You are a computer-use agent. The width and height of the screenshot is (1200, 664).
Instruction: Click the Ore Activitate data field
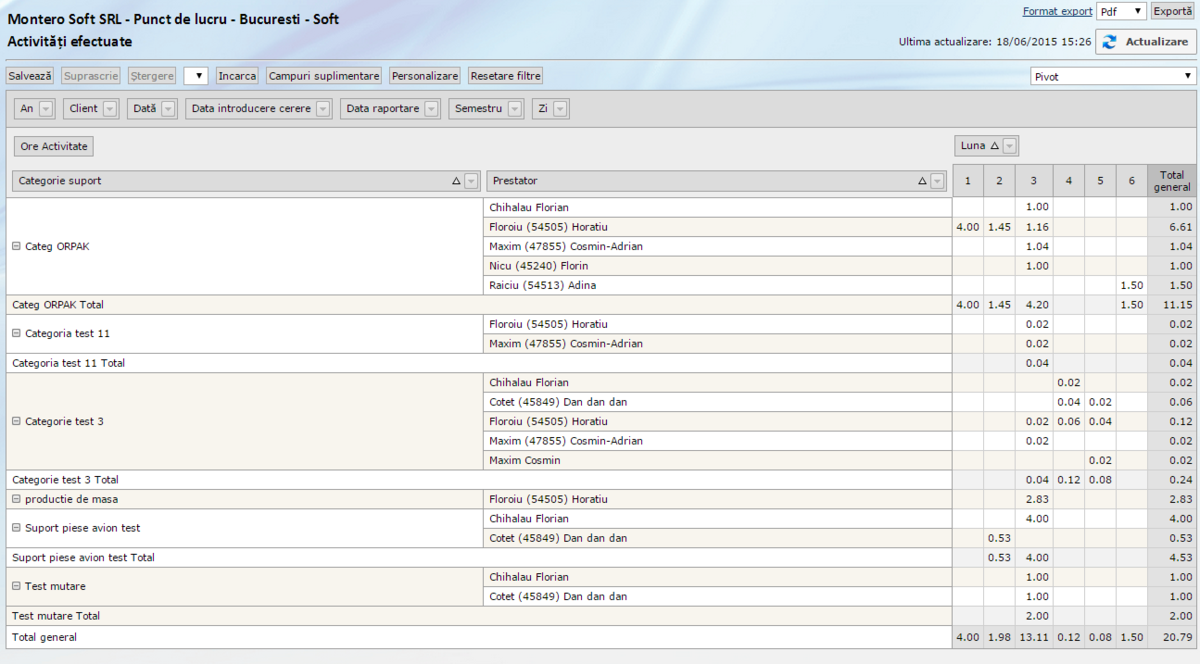tap(54, 146)
